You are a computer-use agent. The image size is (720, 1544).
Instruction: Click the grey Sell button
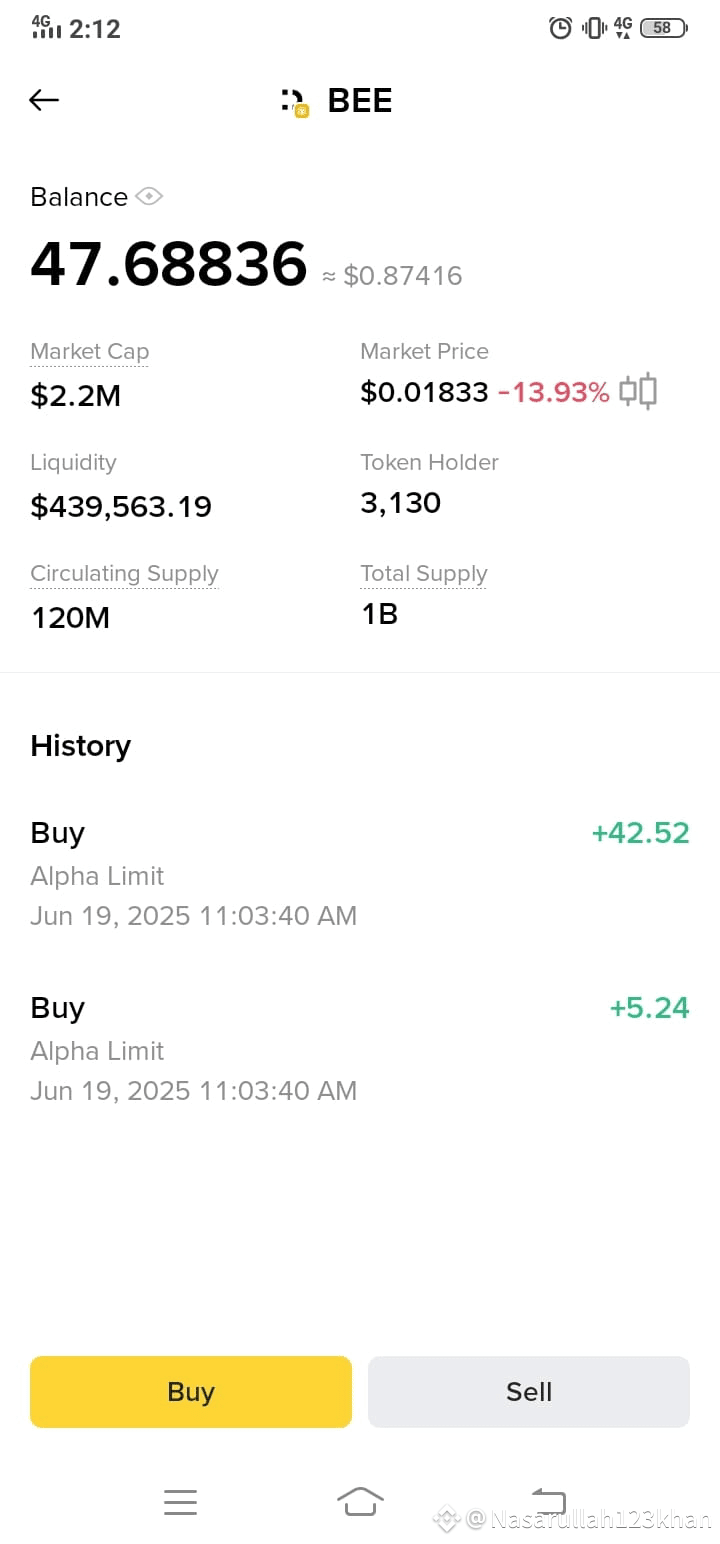tap(529, 1391)
